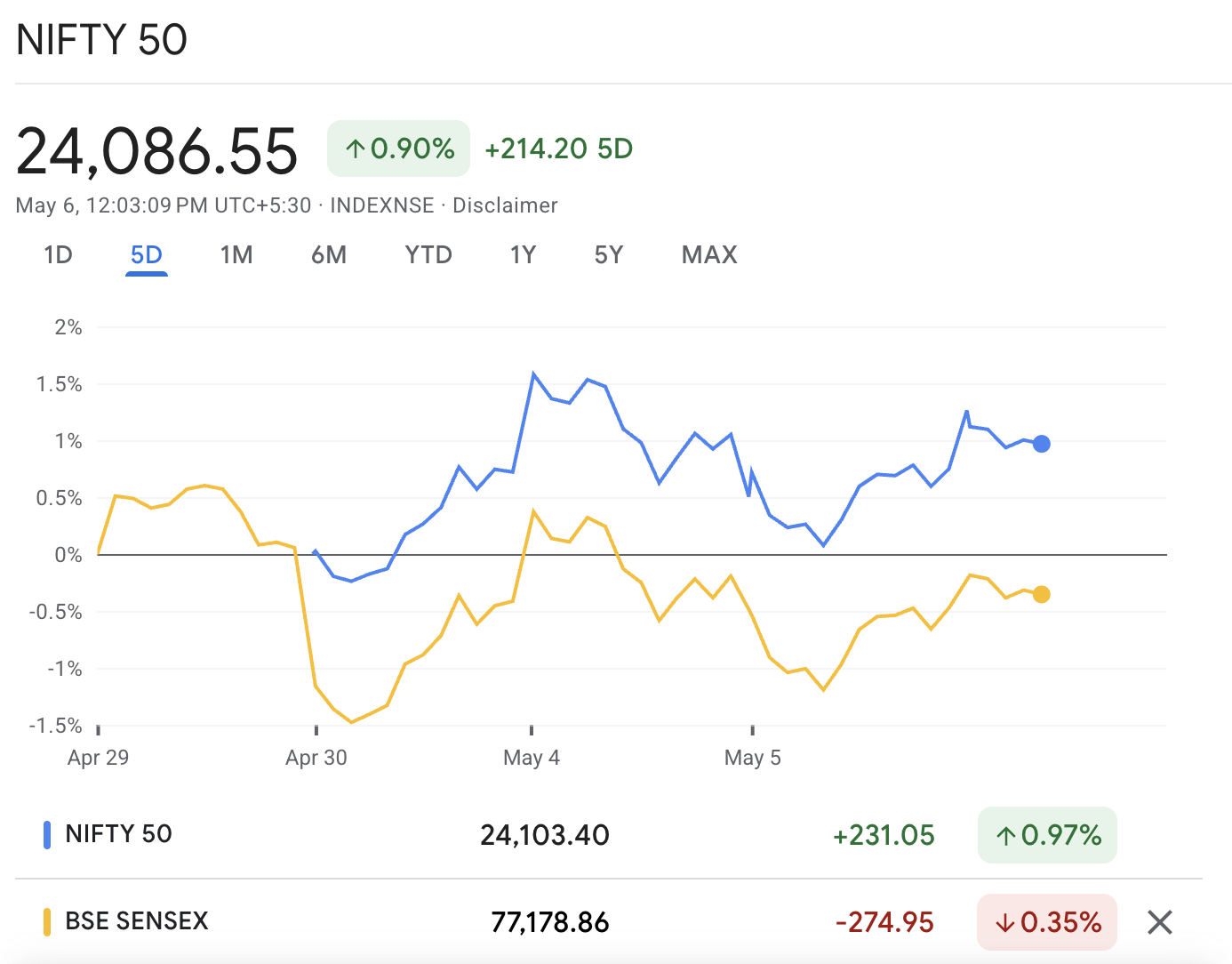Screen dimensions: 1232x964
Task: Select the 1D time range tab
Action: pos(58,255)
